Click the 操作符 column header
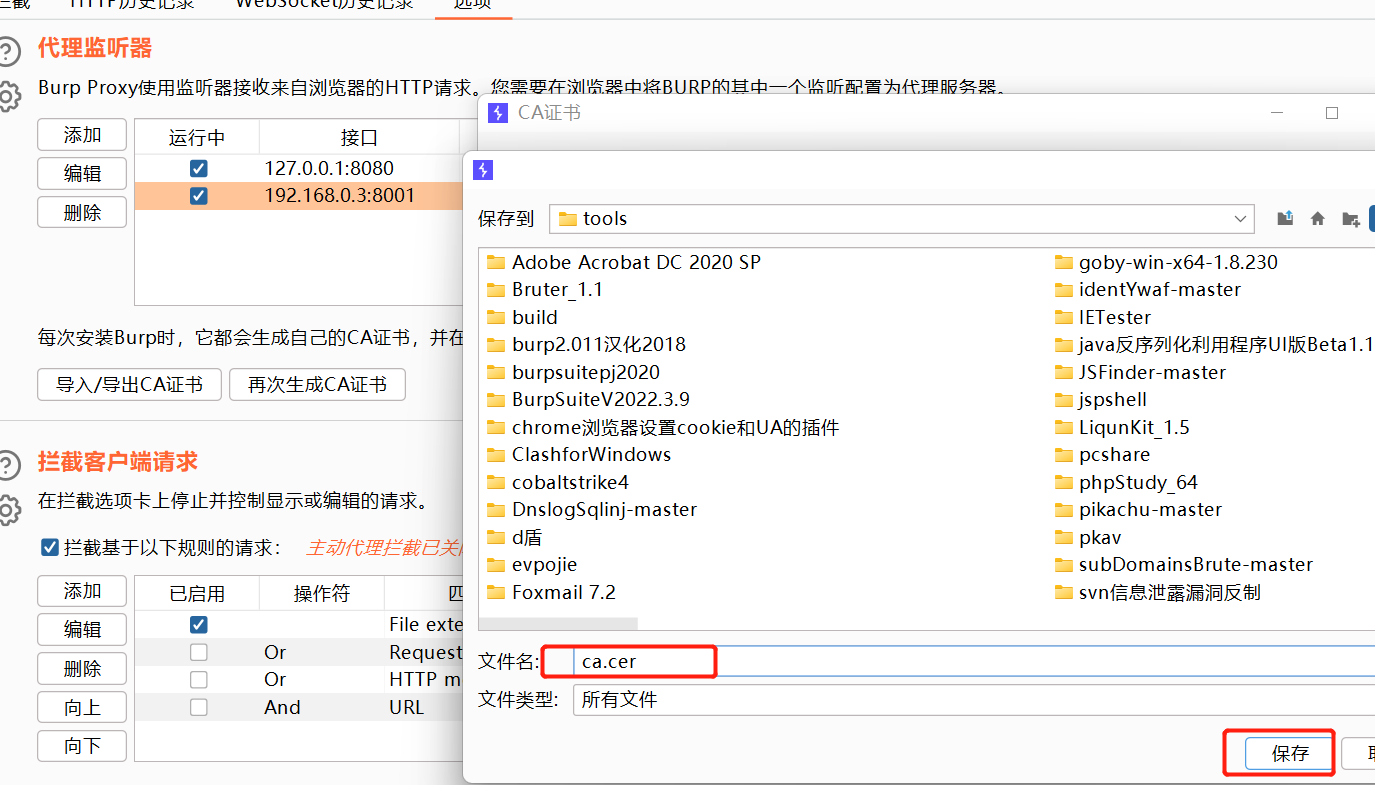 tap(322, 593)
